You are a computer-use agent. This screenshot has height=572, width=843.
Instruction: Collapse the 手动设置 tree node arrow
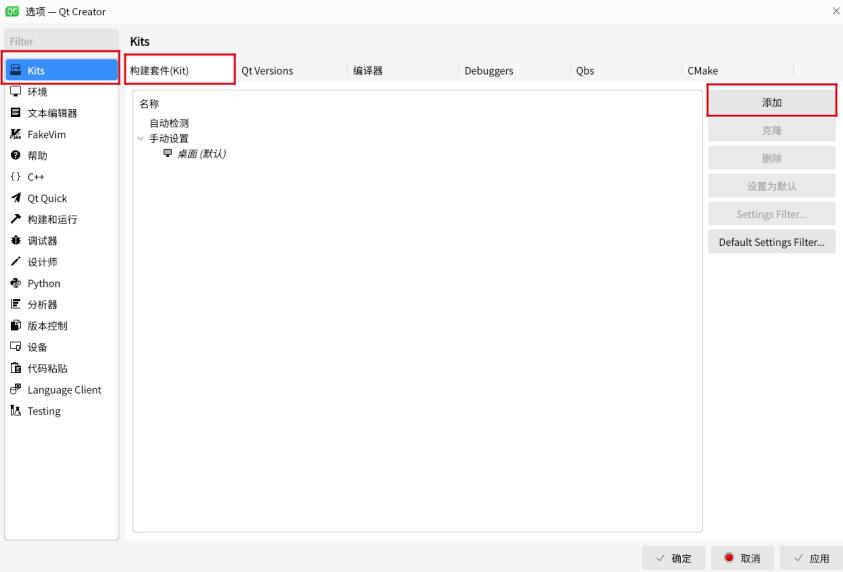(x=141, y=139)
